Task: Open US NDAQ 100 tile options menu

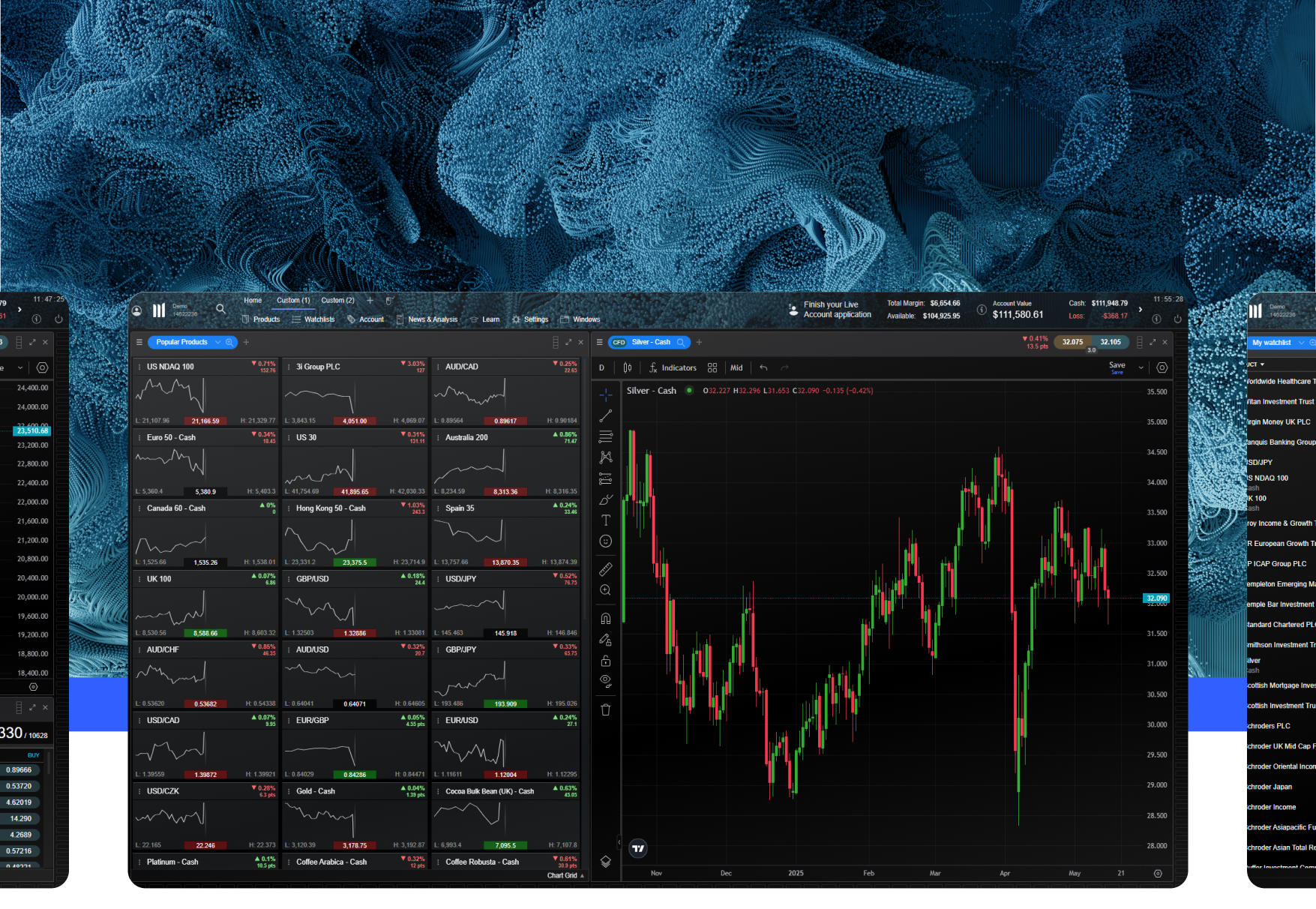Action: 139,367
